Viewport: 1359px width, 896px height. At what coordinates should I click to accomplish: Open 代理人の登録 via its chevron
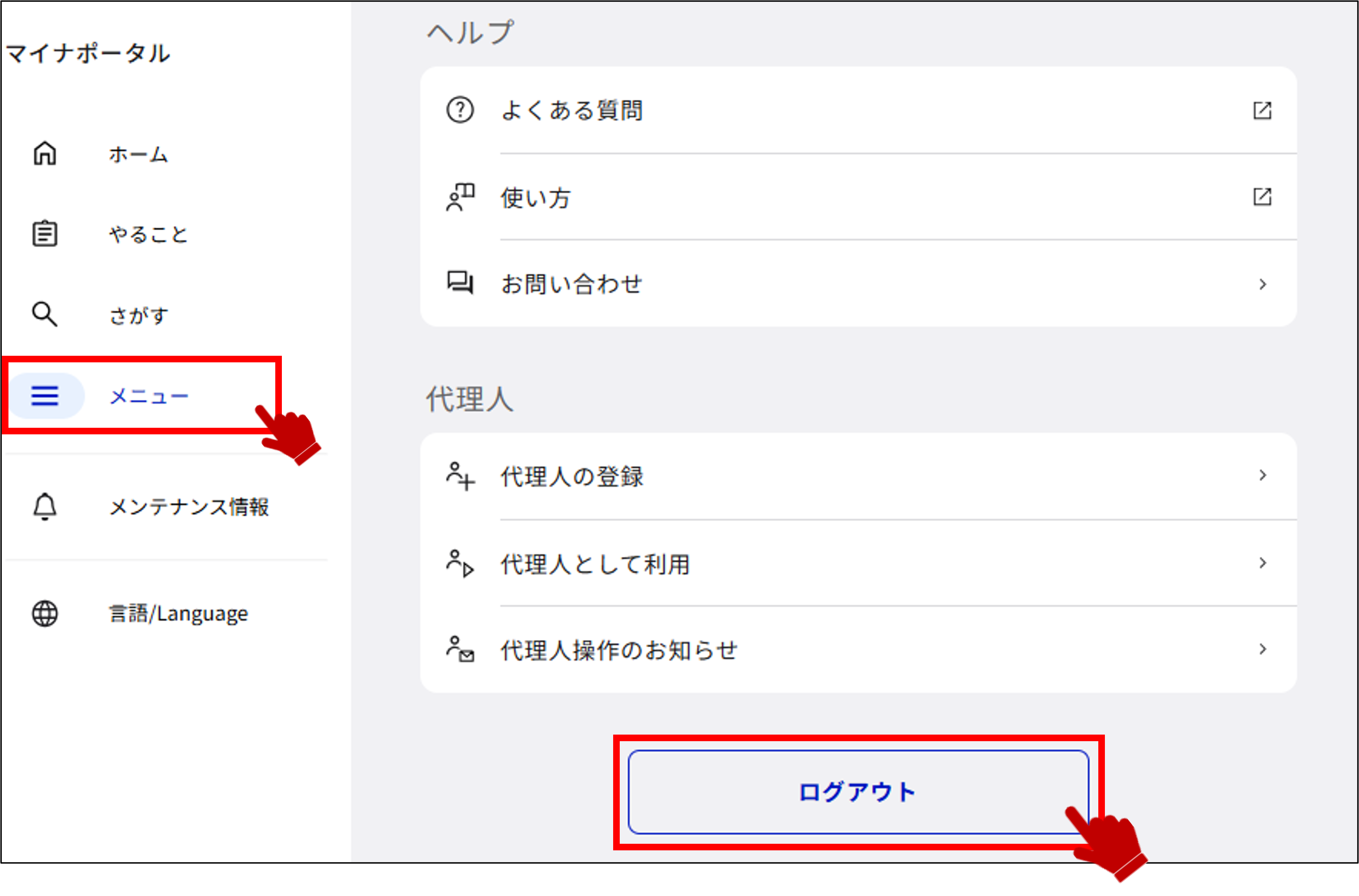[x=1263, y=475]
